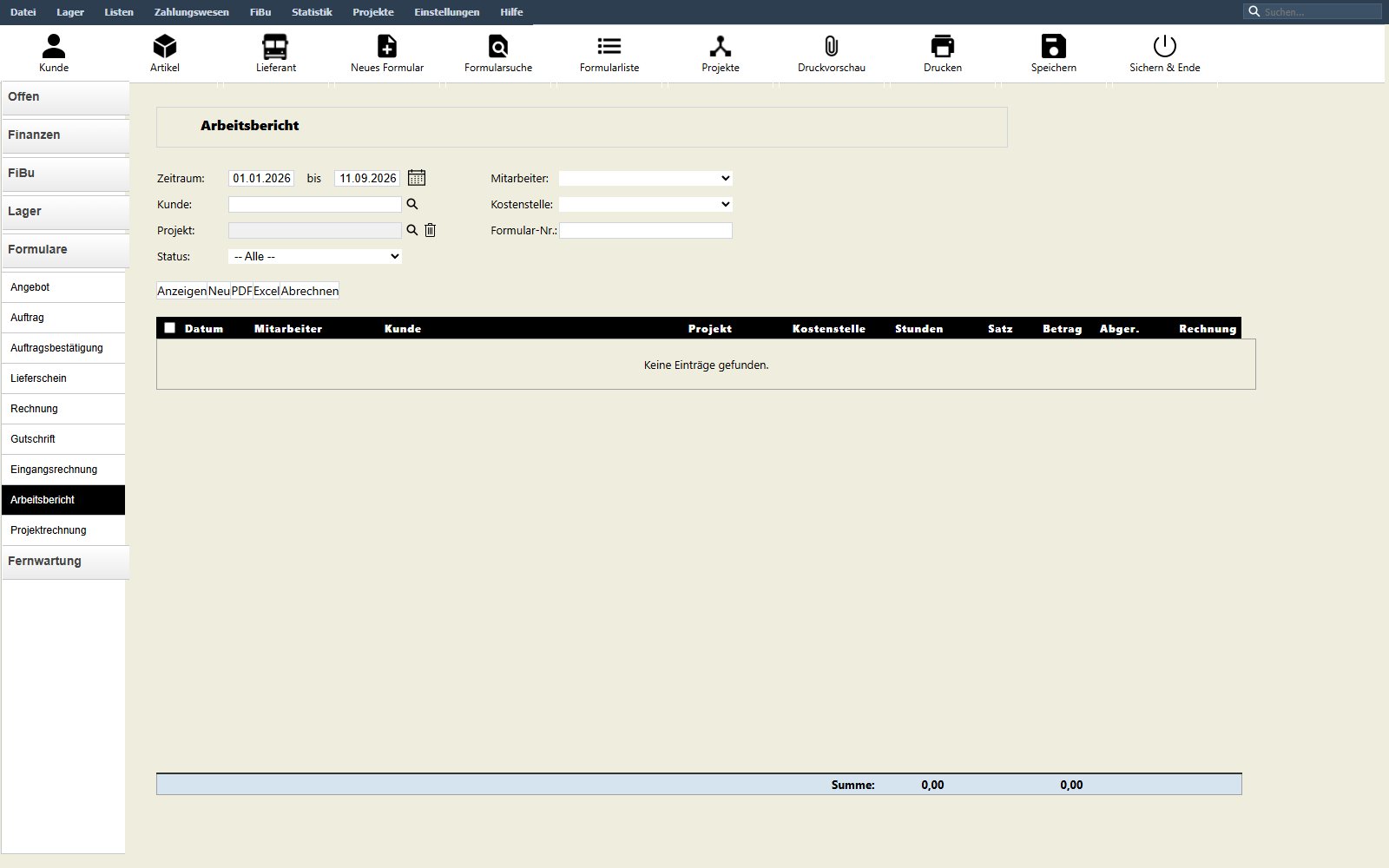Image resolution: width=1389 pixels, height=868 pixels.
Task: Open the Hilfe menu
Action: coord(511,12)
